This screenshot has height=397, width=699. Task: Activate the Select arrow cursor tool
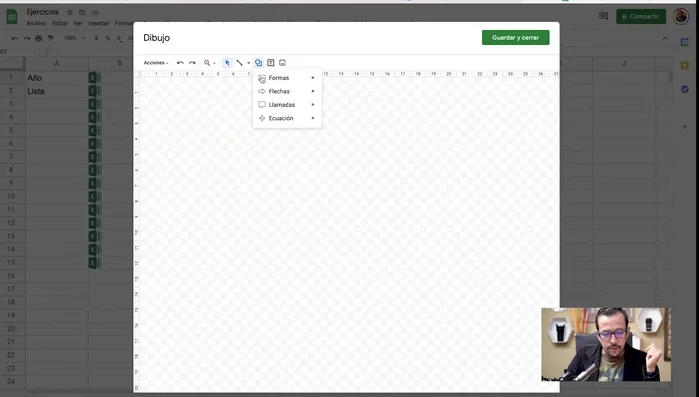point(227,63)
